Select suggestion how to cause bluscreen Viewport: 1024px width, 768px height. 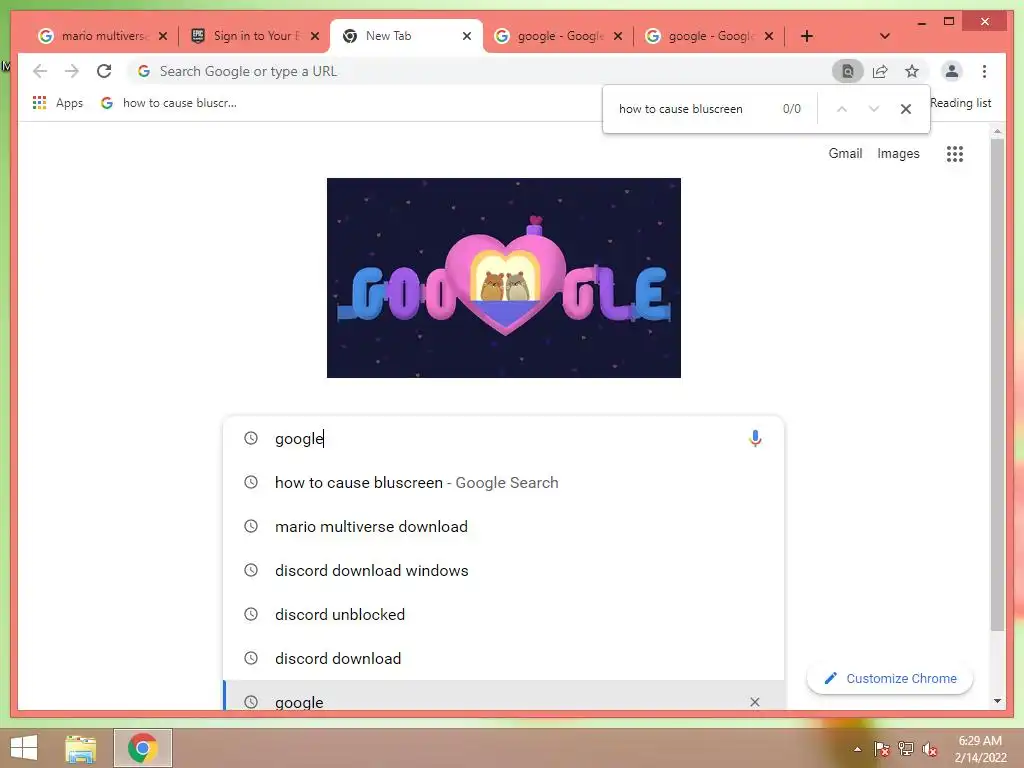[503, 483]
